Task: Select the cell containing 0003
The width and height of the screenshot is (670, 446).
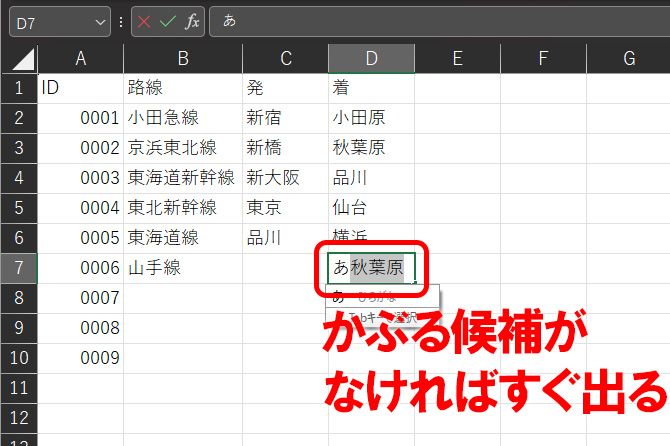Action: 80,178
